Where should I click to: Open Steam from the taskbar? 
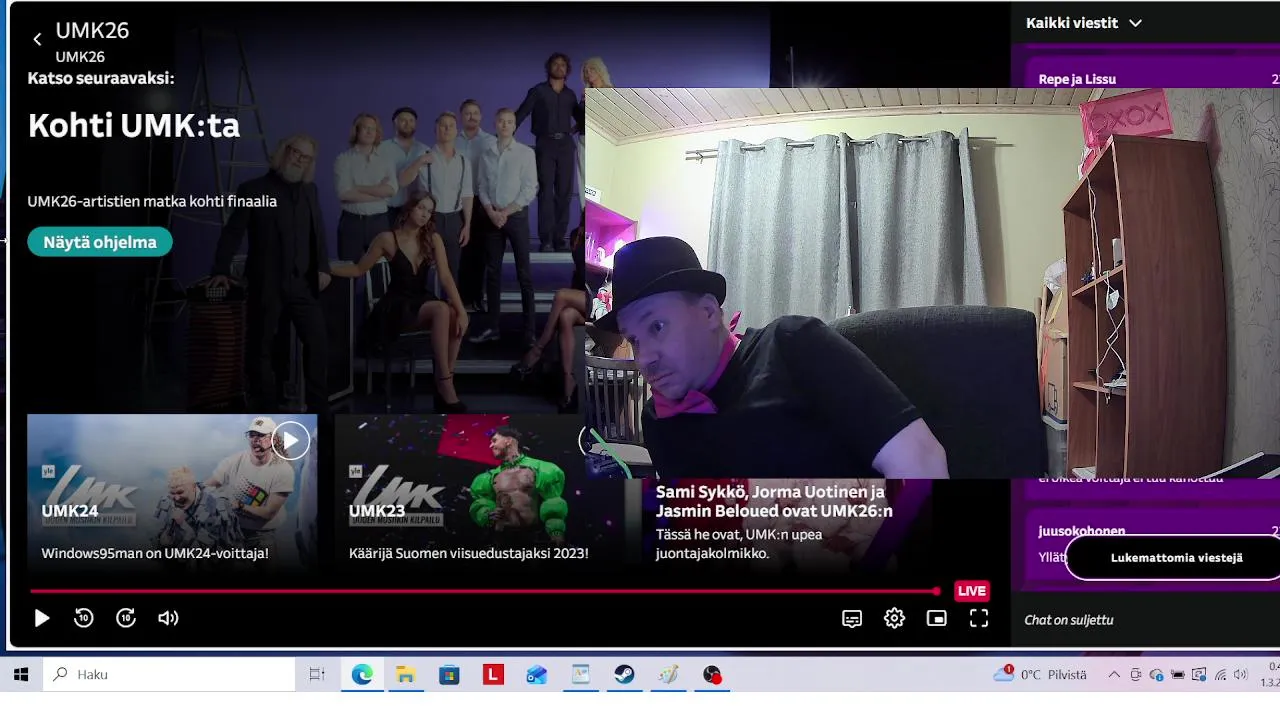point(625,675)
